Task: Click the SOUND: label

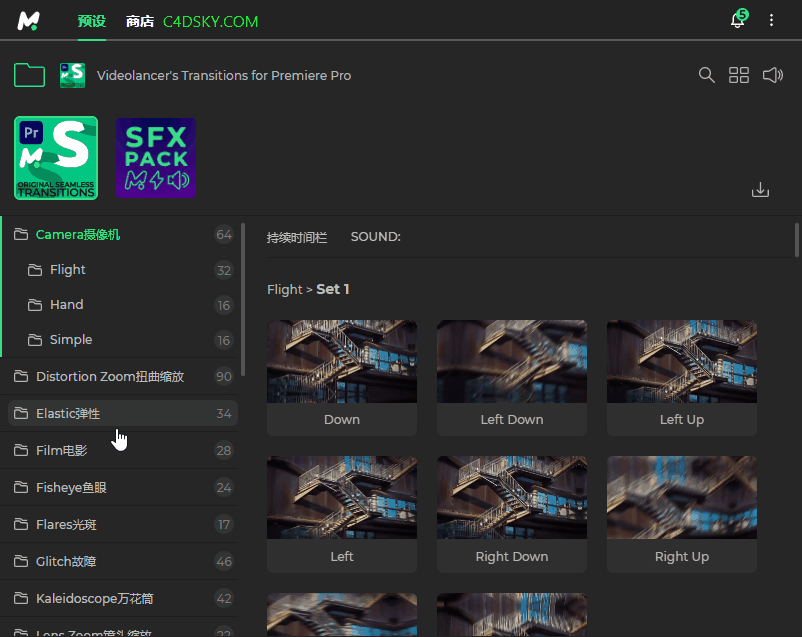Action: (x=375, y=237)
